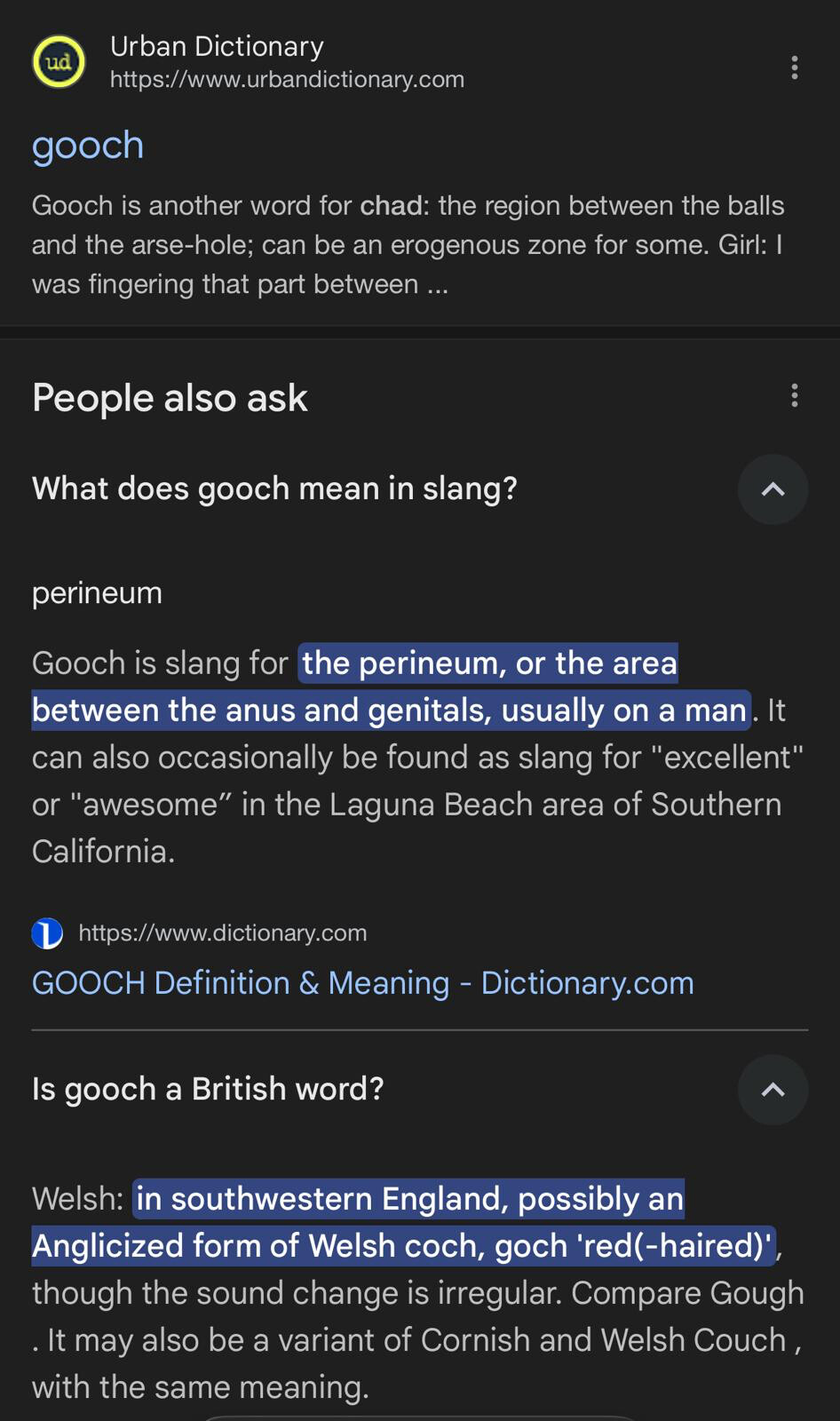Viewport: 840px width, 1421px height.
Task: Open the blue "gooch" result title
Action: [87, 146]
